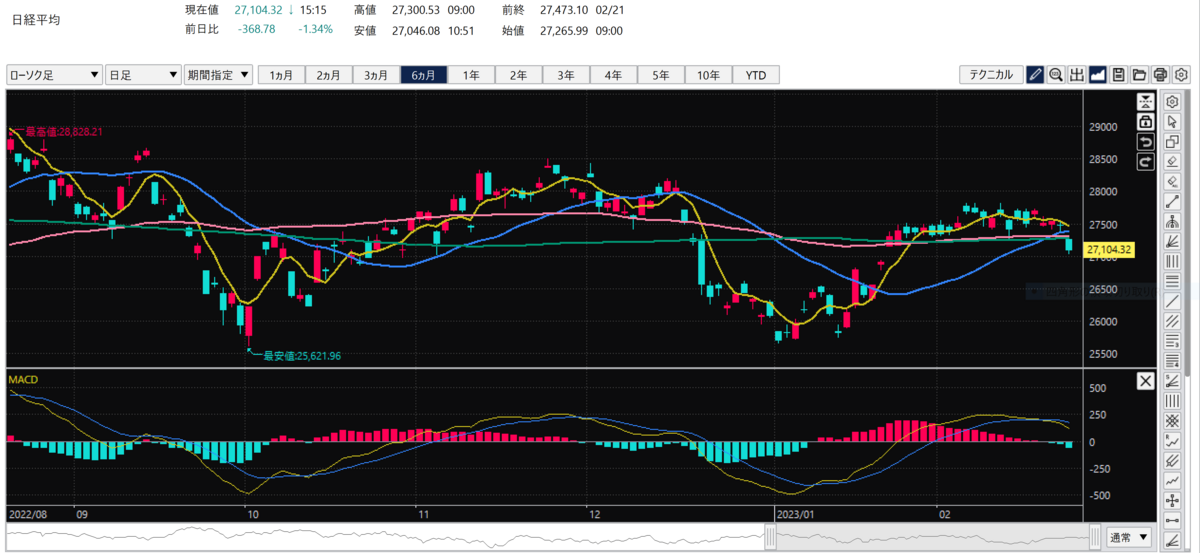The image size is (1200, 553).
Task: Undo last drawing with undo arrow
Action: [x=1146, y=141]
